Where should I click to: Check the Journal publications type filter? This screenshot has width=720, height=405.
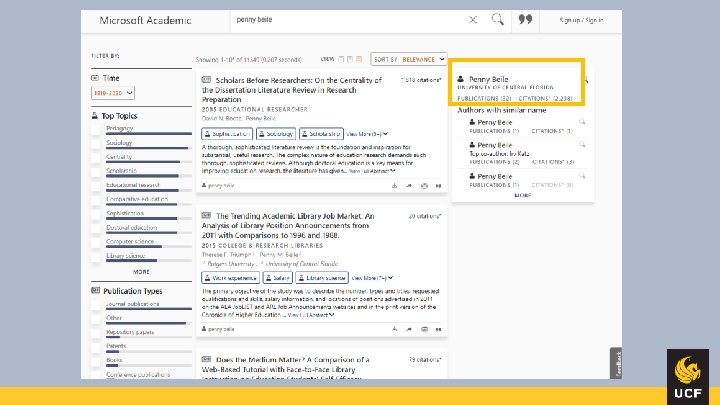click(x=96, y=305)
